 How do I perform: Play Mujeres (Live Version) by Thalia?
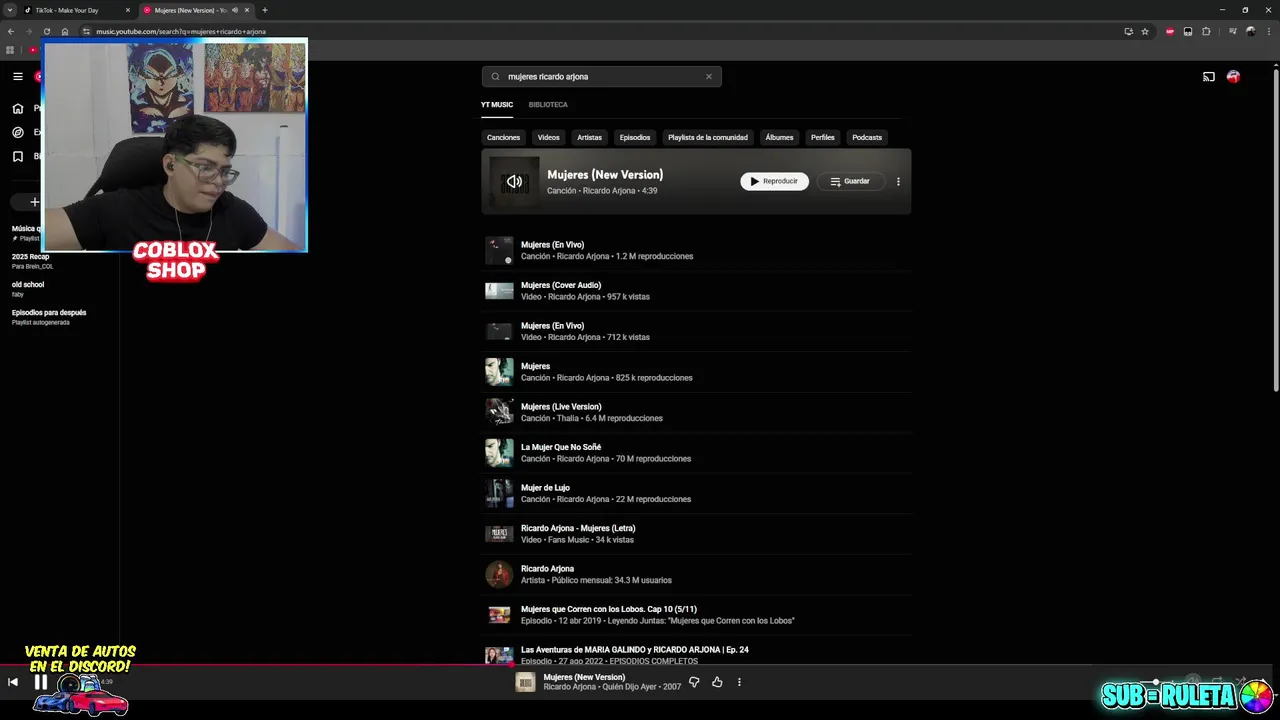tap(696, 412)
